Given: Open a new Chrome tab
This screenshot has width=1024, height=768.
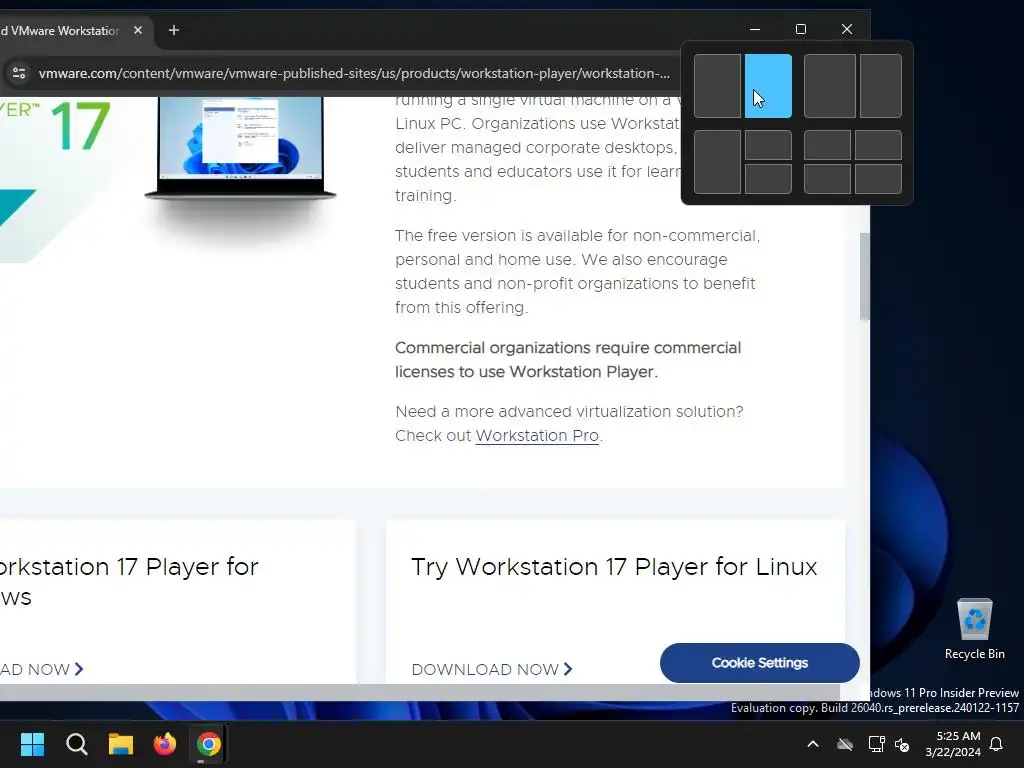Looking at the screenshot, I should coord(174,30).
